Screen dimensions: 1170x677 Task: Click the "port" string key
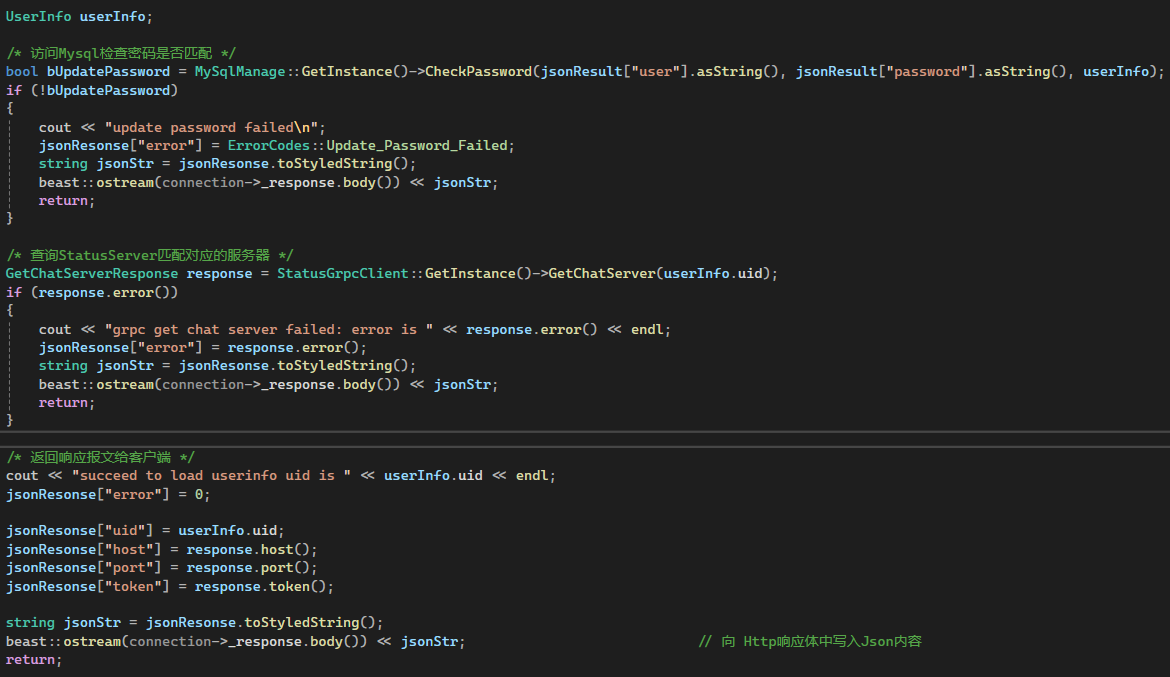[x=129, y=568]
